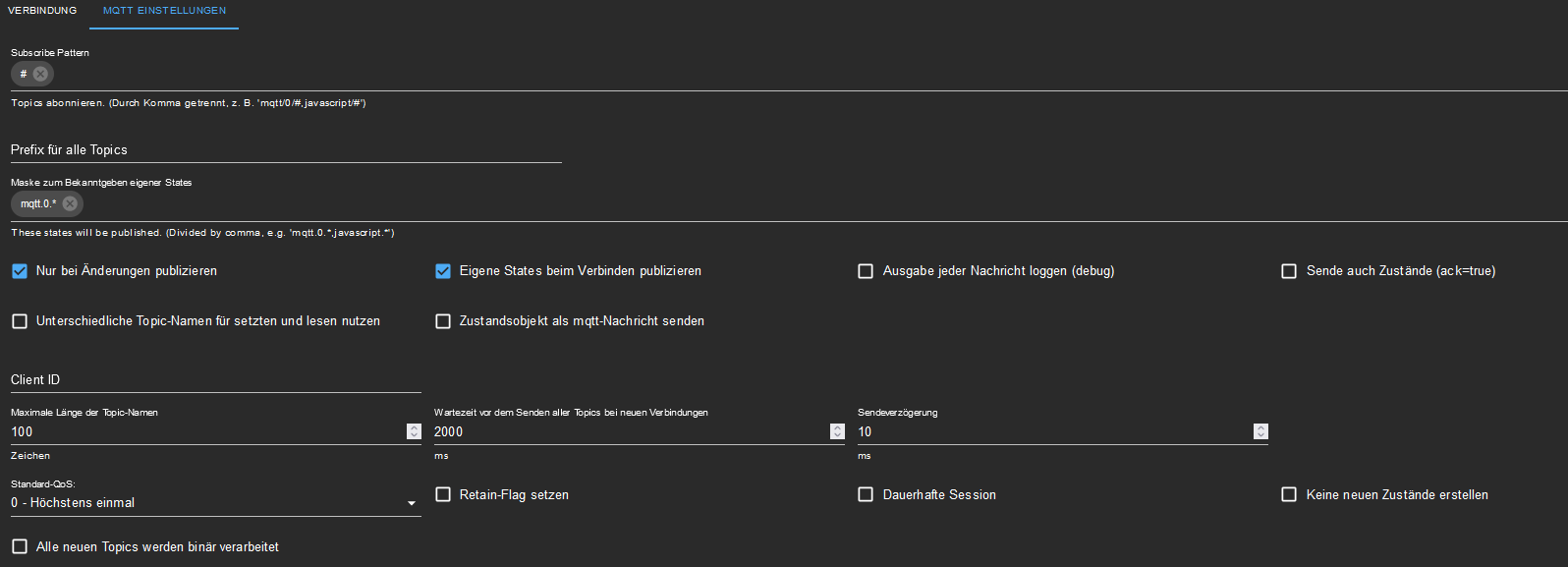Delete the 'mqtt.0.*' publish mask chip
This screenshot has height=567, width=1568.
pyautogui.click(x=70, y=203)
